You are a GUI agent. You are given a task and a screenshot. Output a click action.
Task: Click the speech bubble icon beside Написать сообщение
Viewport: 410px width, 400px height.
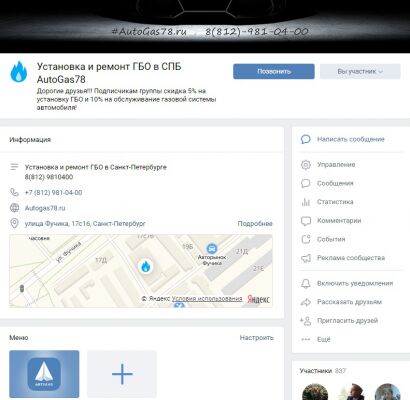(x=305, y=139)
